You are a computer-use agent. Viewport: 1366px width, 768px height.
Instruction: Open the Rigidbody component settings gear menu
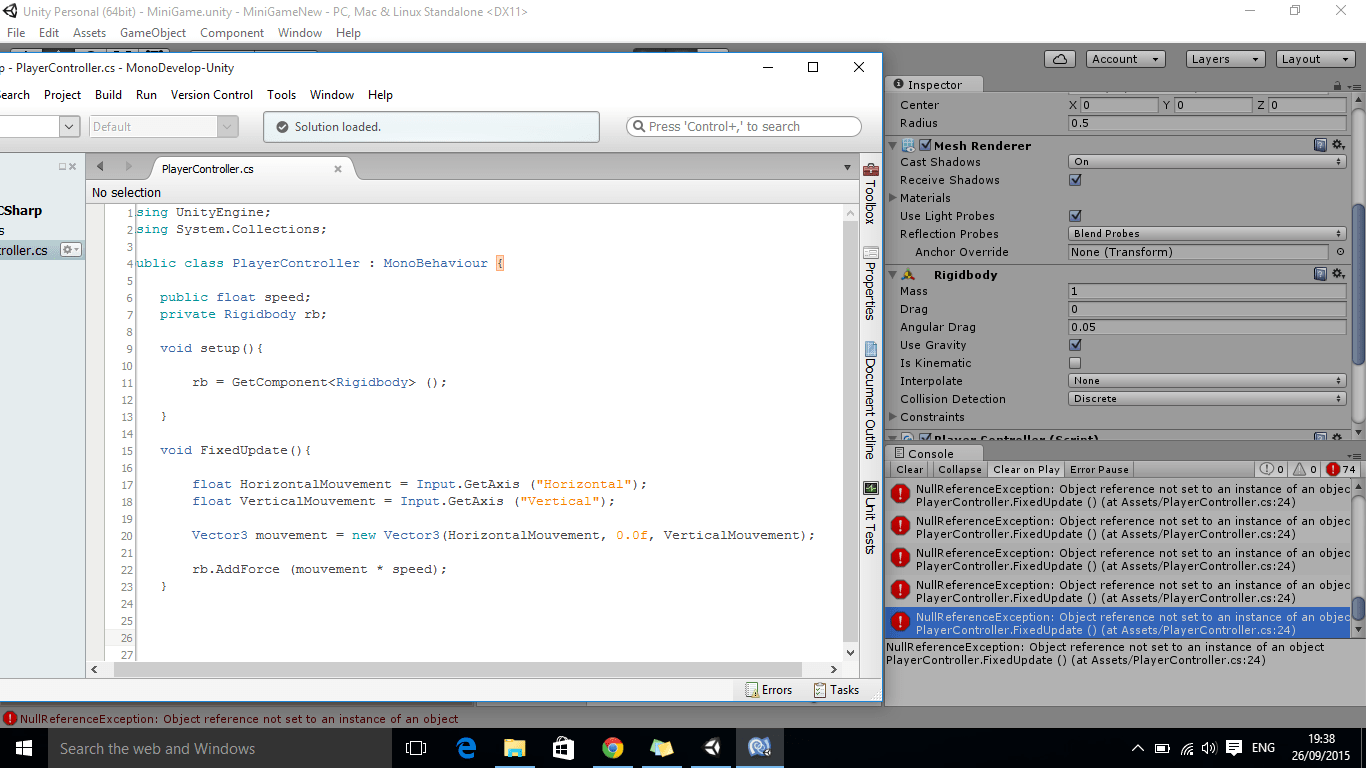point(1338,273)
